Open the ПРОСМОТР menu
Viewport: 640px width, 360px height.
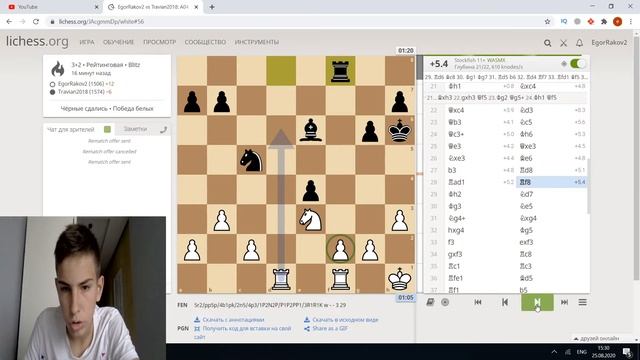coord(160,42)
